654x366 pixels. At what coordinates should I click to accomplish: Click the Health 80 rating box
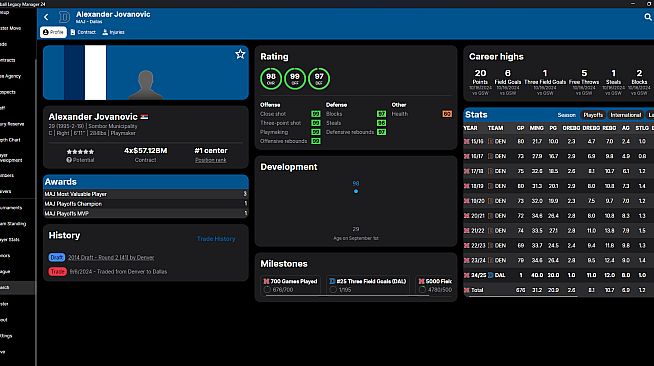pos(447,114)
